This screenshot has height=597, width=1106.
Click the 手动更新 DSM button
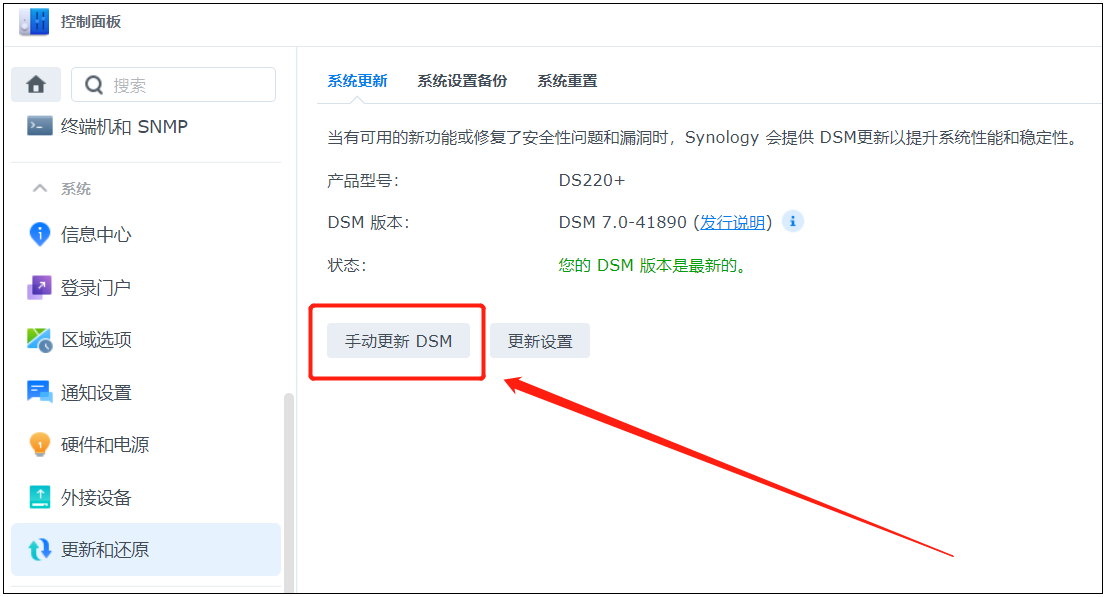(x=399, y=341)
